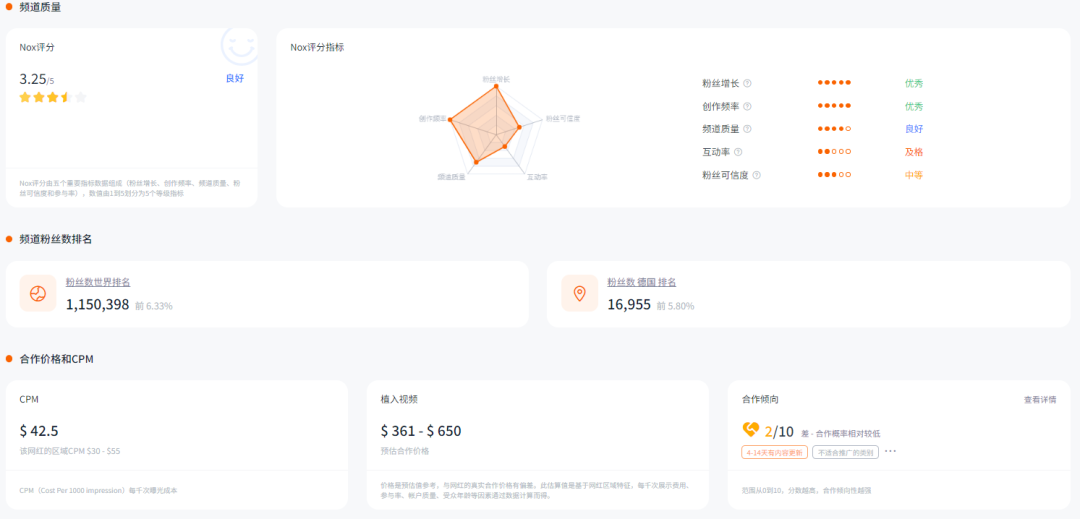Image resolution: width=1080 pixels, height=519 pixels.
Task: Open the 粉丝数 德国 排名 link
Action: 641,282
